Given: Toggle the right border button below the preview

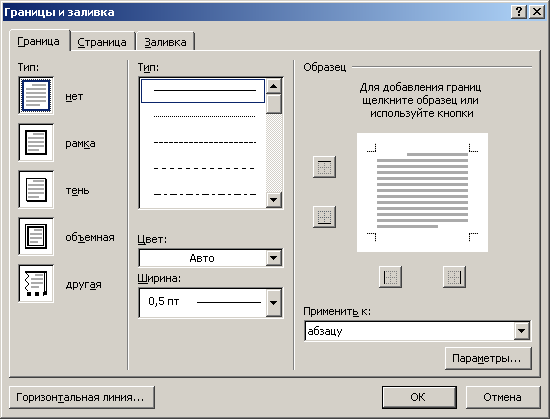Looking at the screenshot, I should (454, 277).
